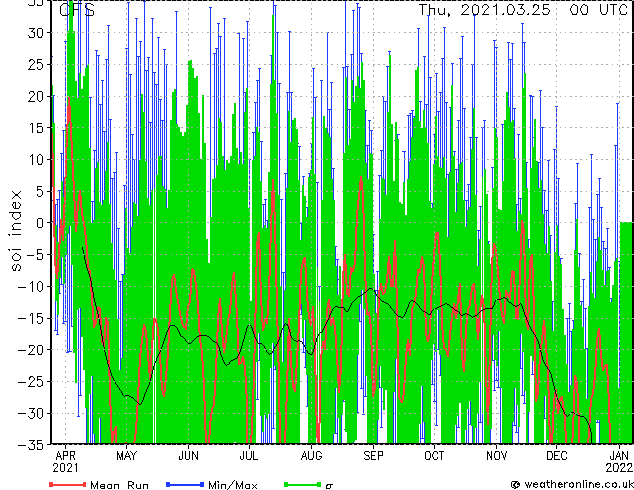The image size is (634, 490).
Task: Click the APR 2021 axis label
Action: point(65,462)
